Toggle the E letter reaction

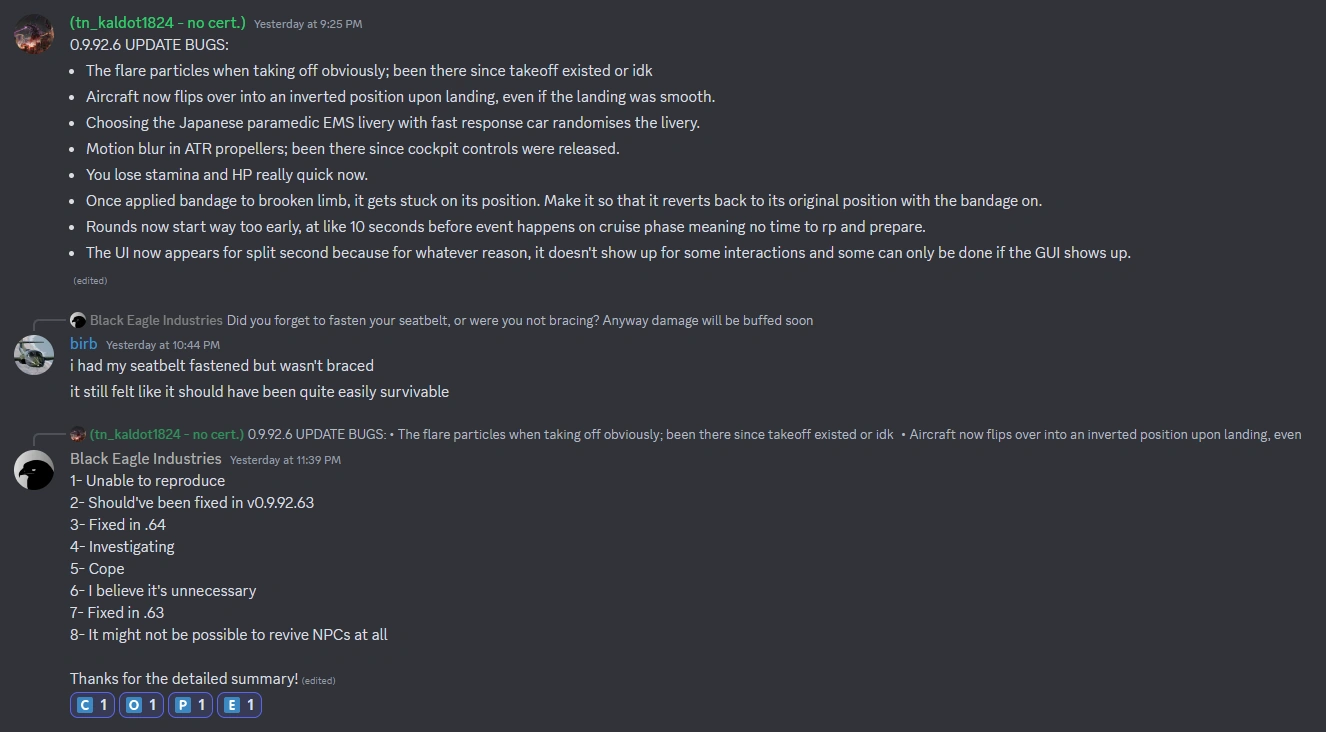tap(239, 705)
